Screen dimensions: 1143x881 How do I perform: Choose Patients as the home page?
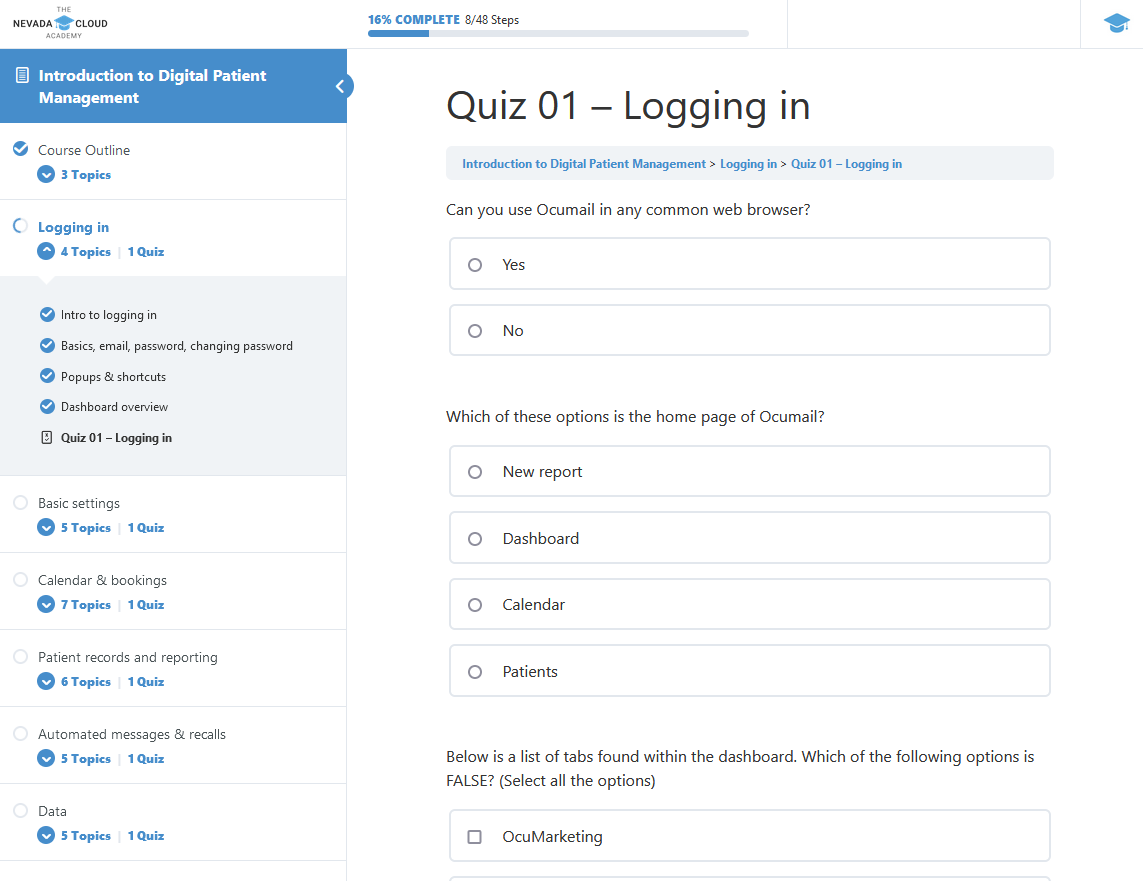point(749,670)
